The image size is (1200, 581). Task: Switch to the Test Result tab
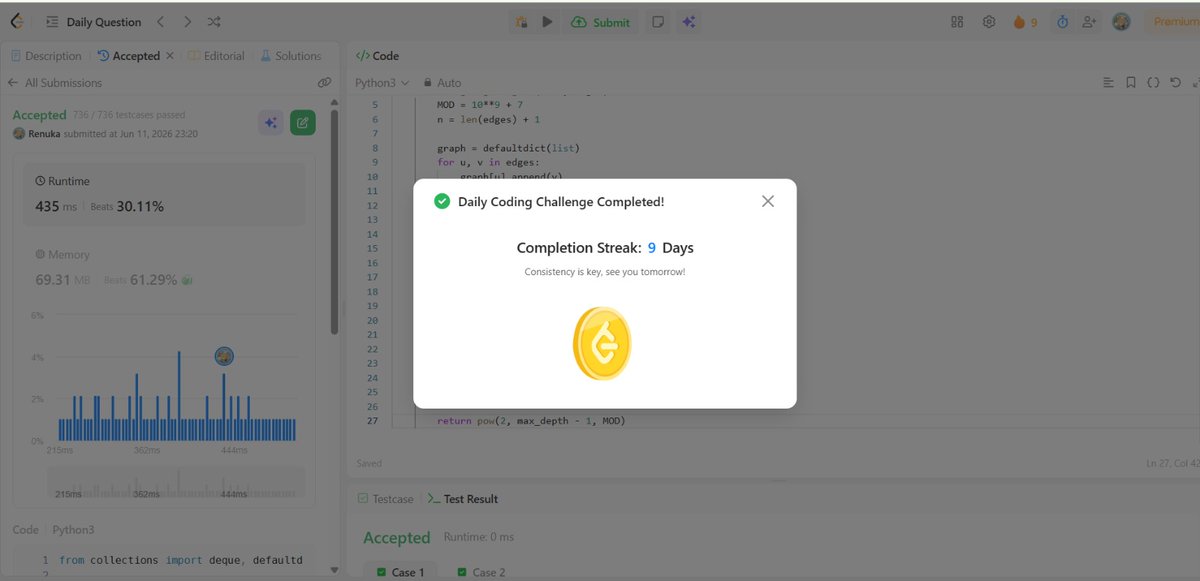[x=463, y=498]
